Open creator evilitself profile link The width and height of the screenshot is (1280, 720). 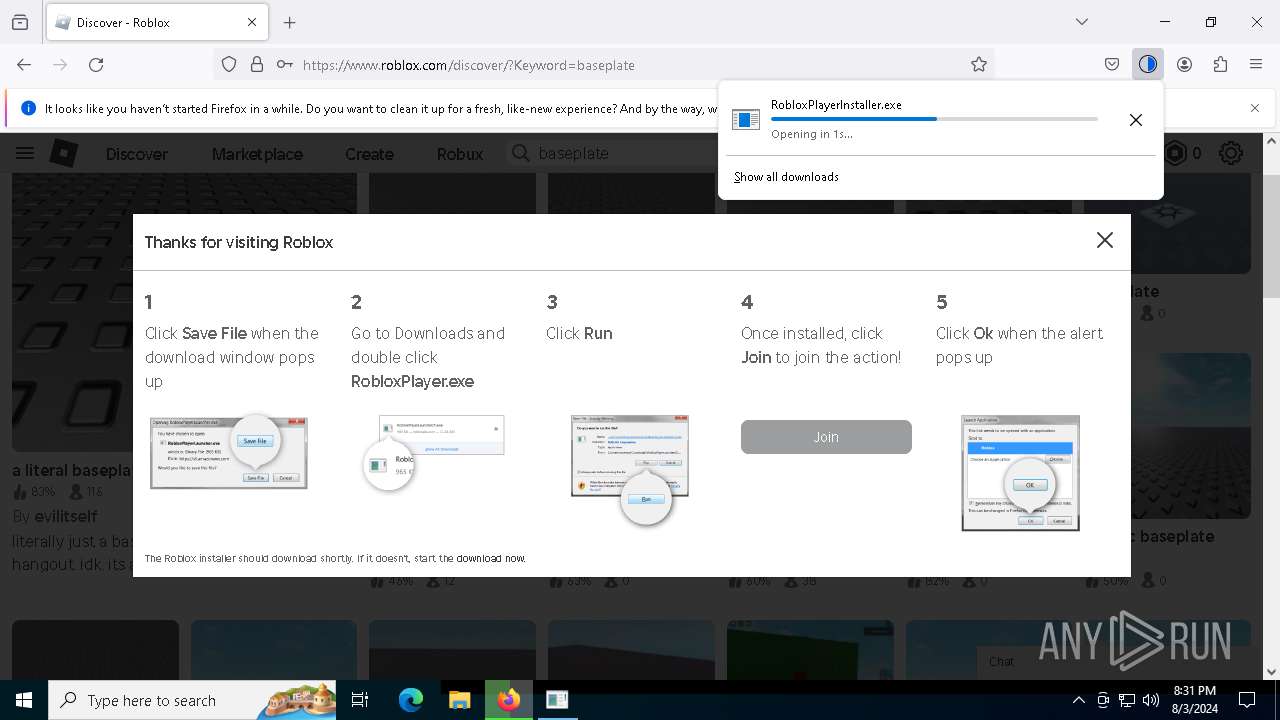(x=66, y=516)
